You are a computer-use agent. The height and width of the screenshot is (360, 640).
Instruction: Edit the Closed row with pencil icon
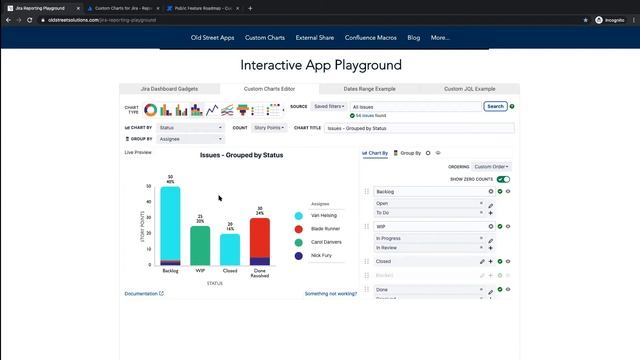pos(482,261)
